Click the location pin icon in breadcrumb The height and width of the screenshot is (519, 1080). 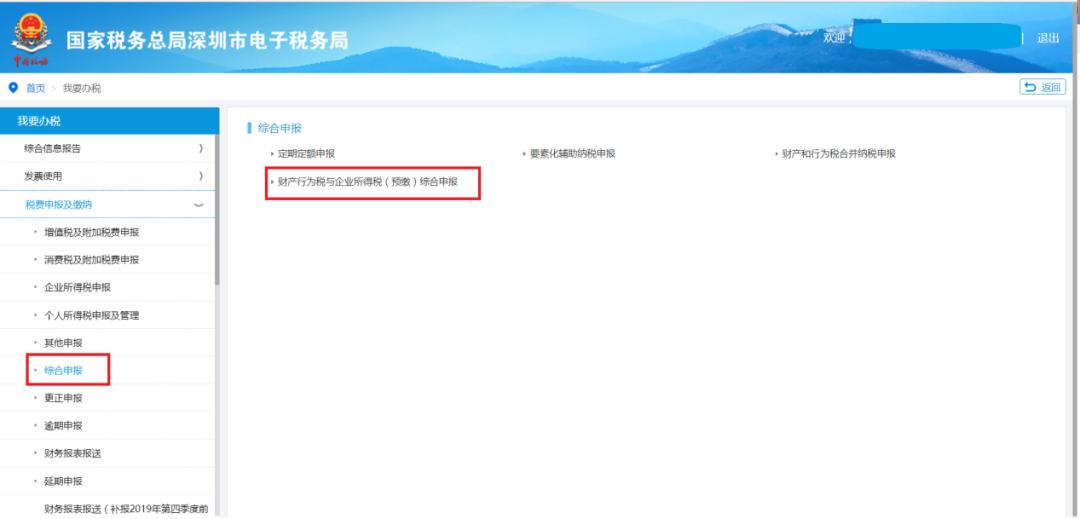point(13,88)
